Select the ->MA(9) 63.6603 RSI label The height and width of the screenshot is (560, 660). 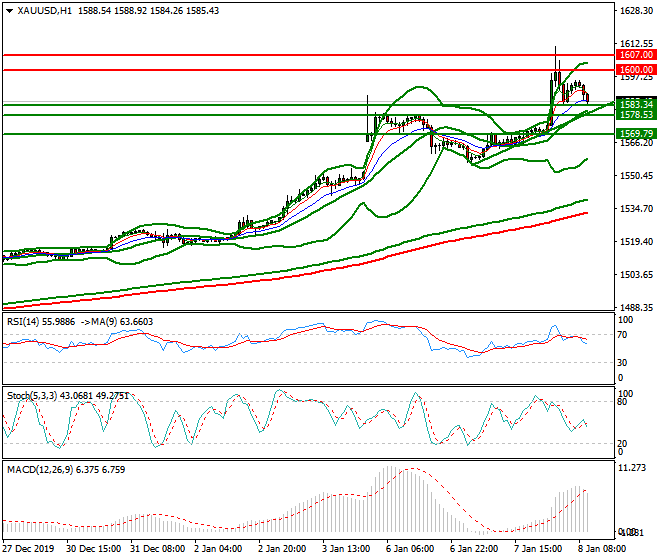click(x=115, y=322)
